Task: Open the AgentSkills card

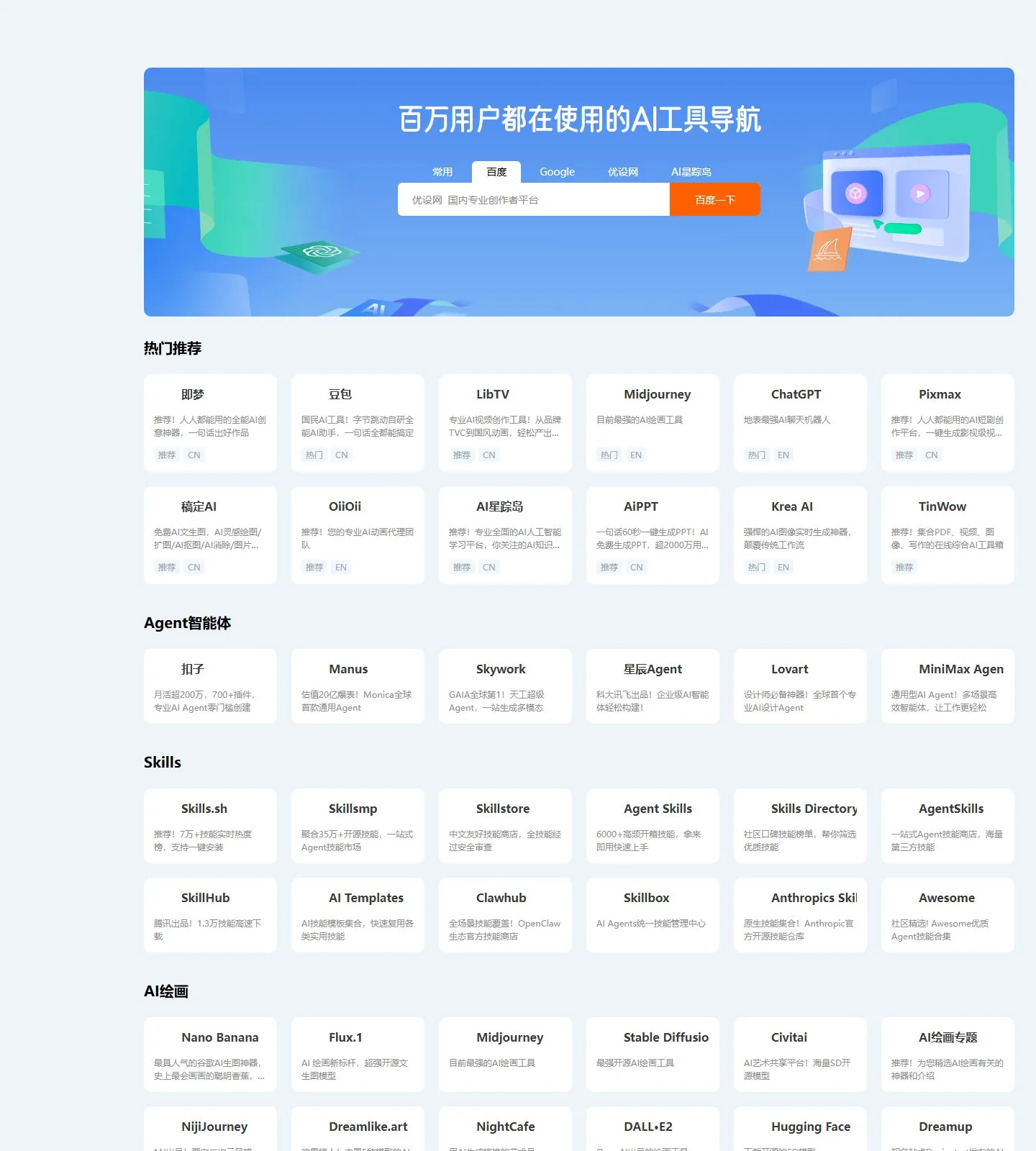Action: 948,826
